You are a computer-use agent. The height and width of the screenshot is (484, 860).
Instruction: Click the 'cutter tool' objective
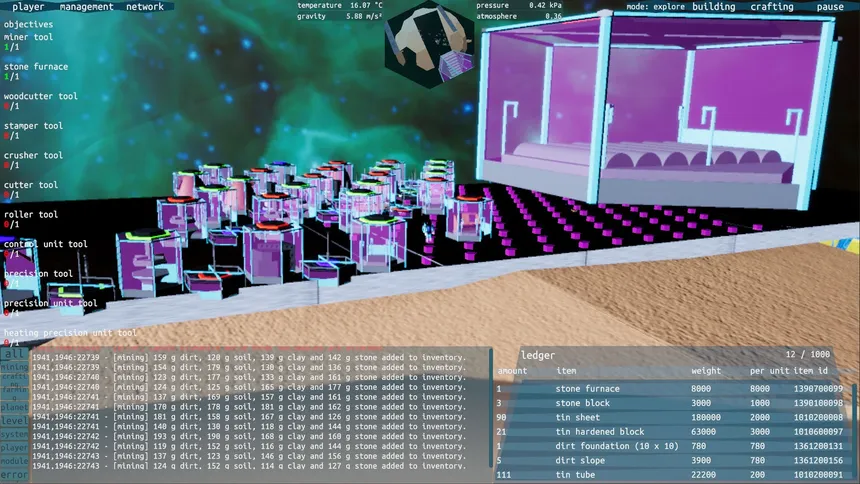(x=31, y=185)
